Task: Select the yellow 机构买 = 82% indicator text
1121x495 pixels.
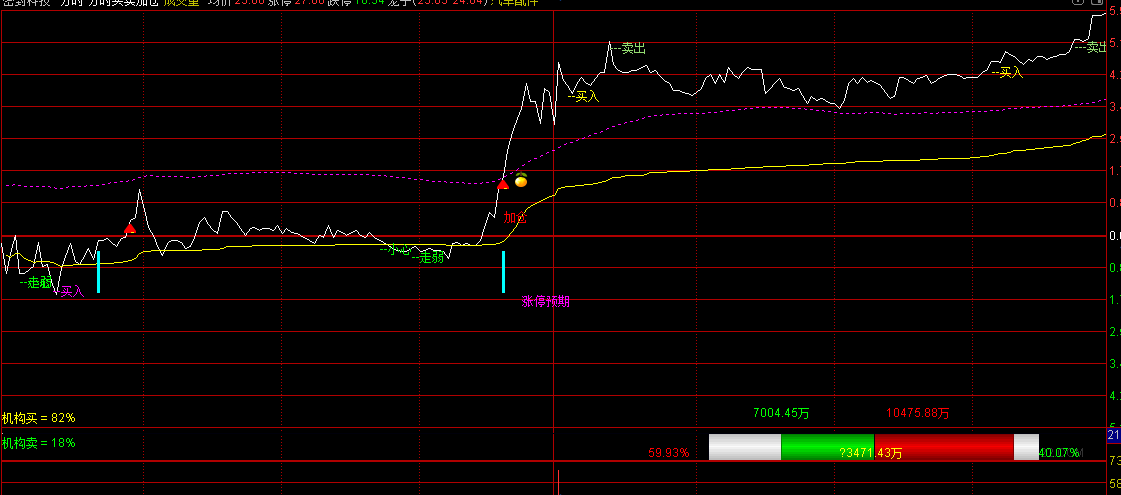Action: click(x=39, y=417)
